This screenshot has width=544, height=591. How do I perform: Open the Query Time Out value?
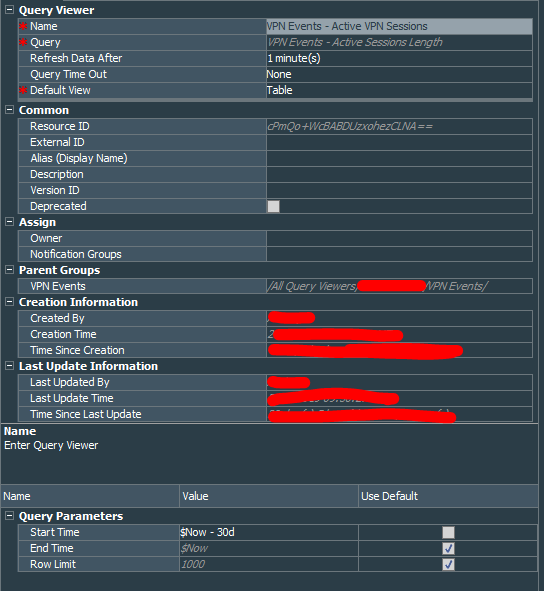(399, 74)
